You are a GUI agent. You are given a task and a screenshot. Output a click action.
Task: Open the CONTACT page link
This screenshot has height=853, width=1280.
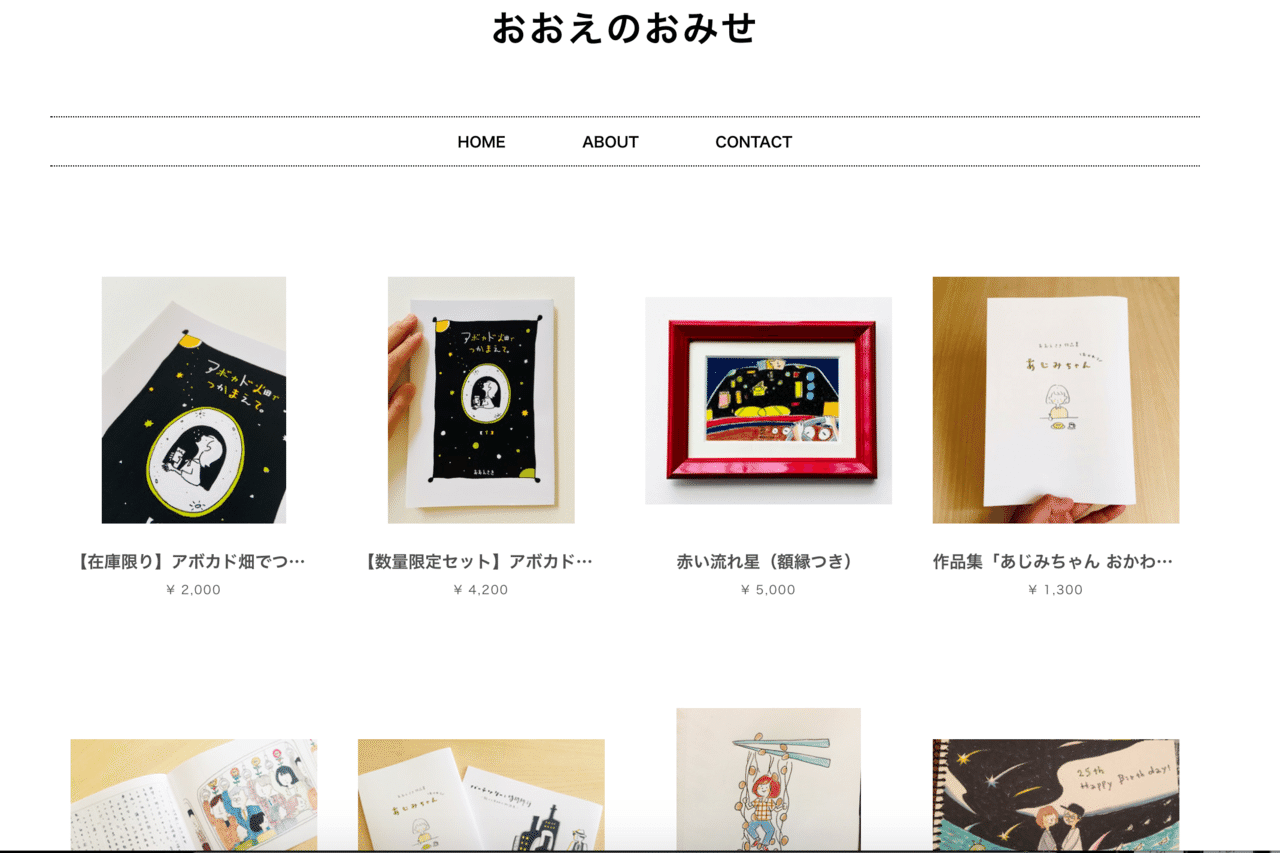coord(753,142)
